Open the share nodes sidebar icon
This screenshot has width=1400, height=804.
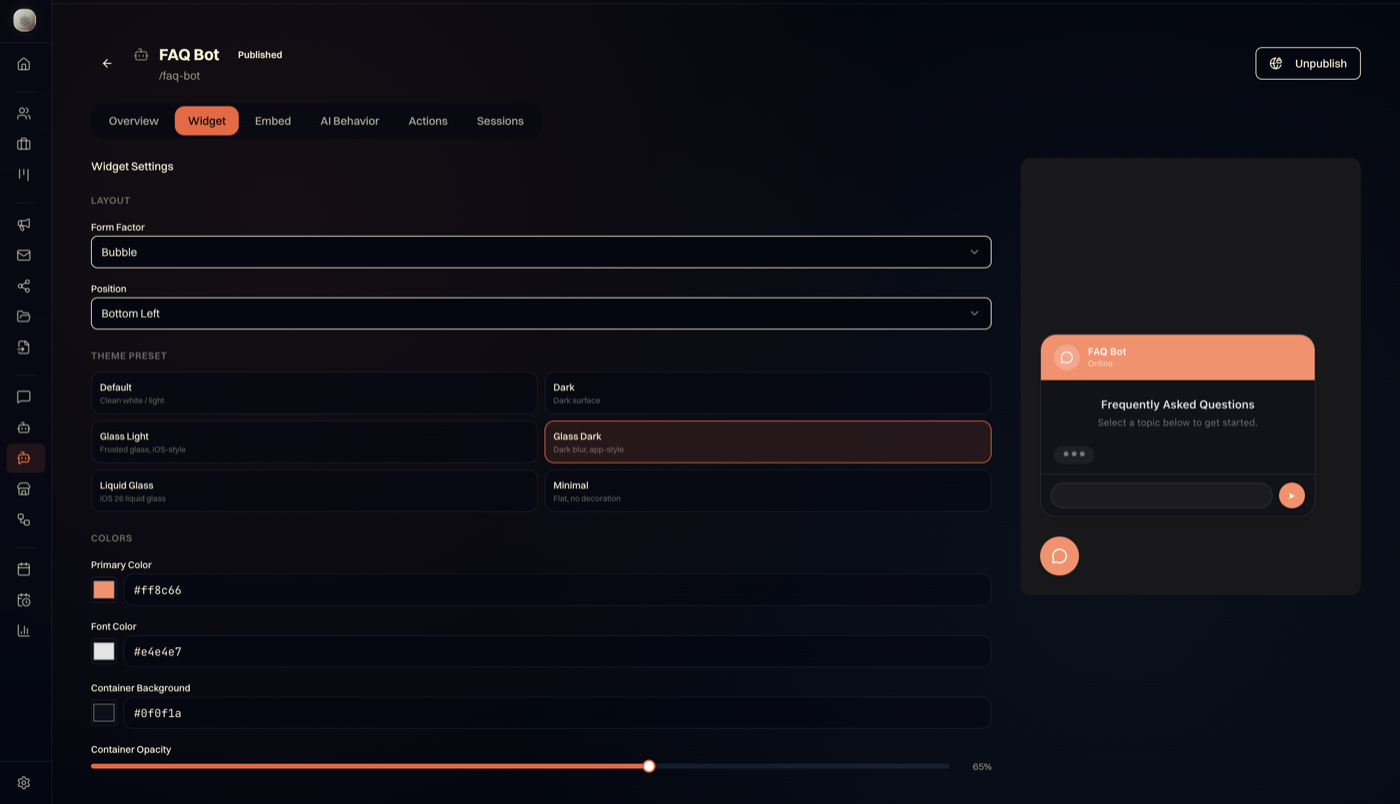click(24, 286)
